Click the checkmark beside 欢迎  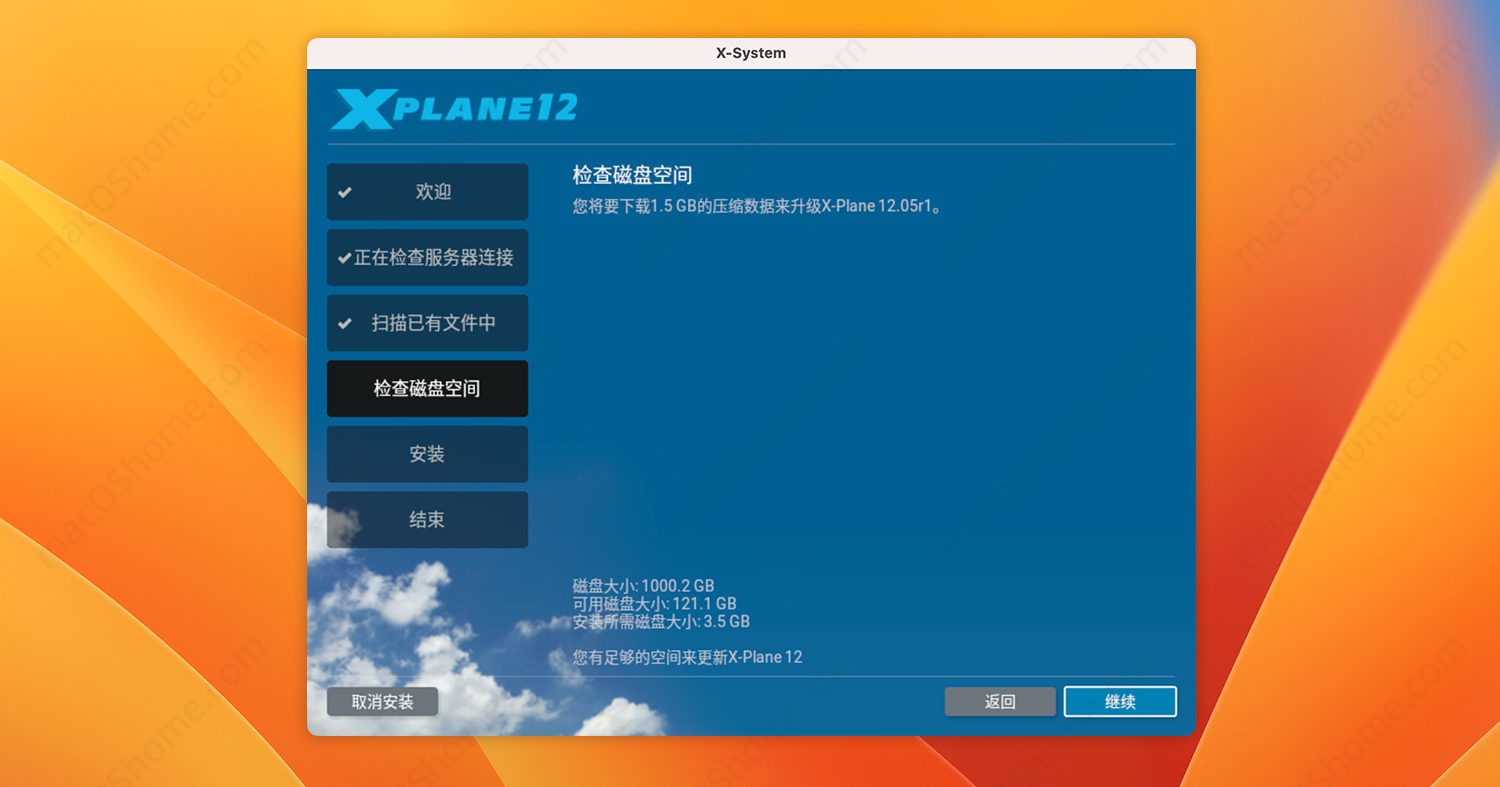(345, 192)
